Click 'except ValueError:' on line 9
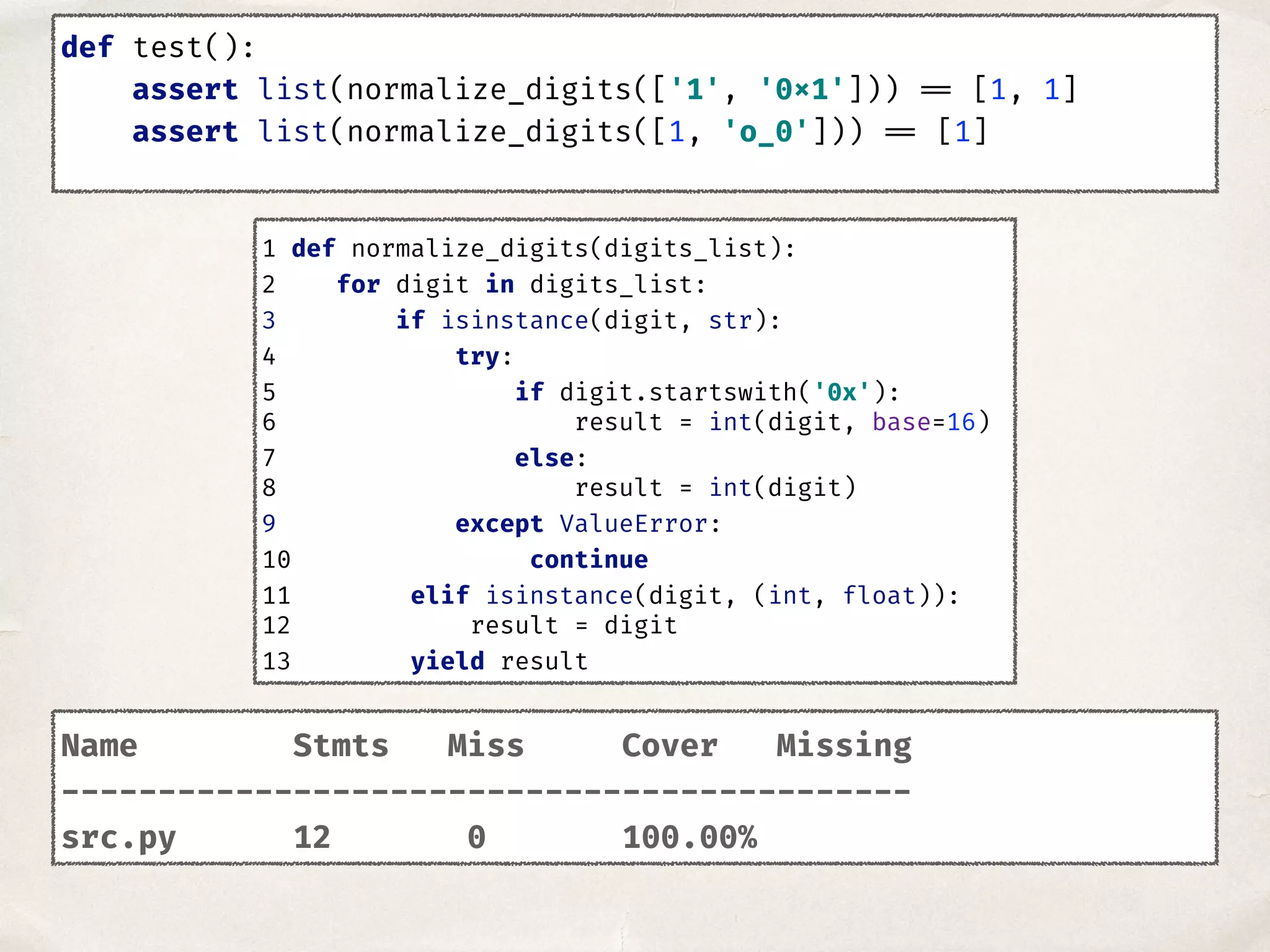This screenshot has width=1270, height=952. click(x=588, y=524)
